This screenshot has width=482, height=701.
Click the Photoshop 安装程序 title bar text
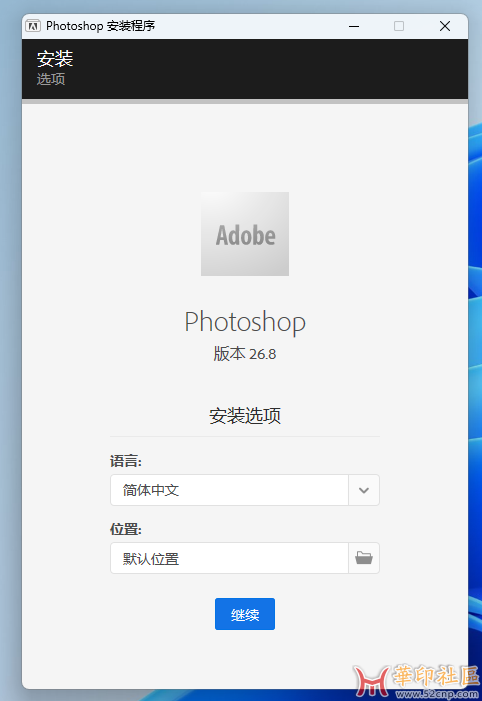click(101, 26)
